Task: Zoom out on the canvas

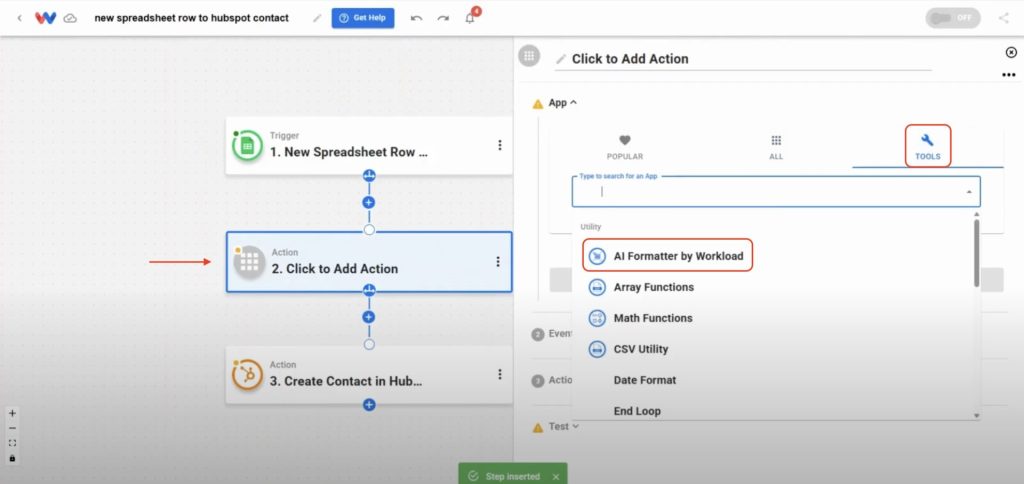Action: point(12,428)
